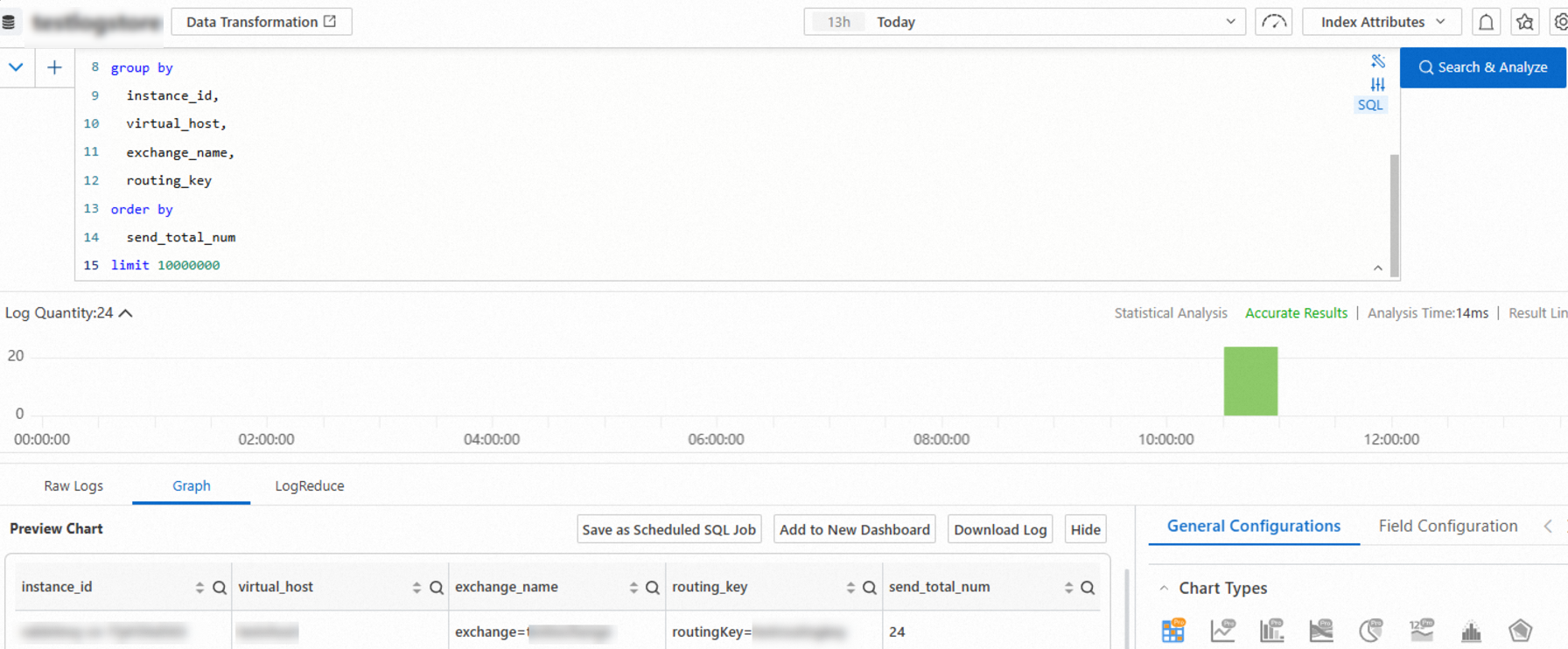Open the Today time range dropdown
The width and height of the screenshot is (1568, 649).
point(1025,22)
